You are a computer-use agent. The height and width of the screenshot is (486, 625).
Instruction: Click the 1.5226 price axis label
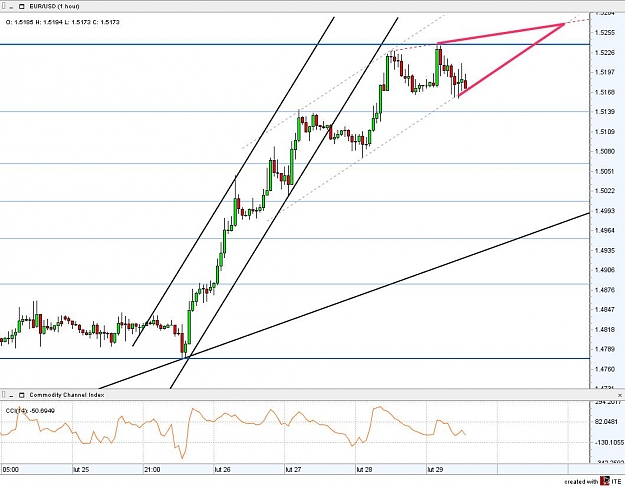pyautogui.click(x=603, y=53)
